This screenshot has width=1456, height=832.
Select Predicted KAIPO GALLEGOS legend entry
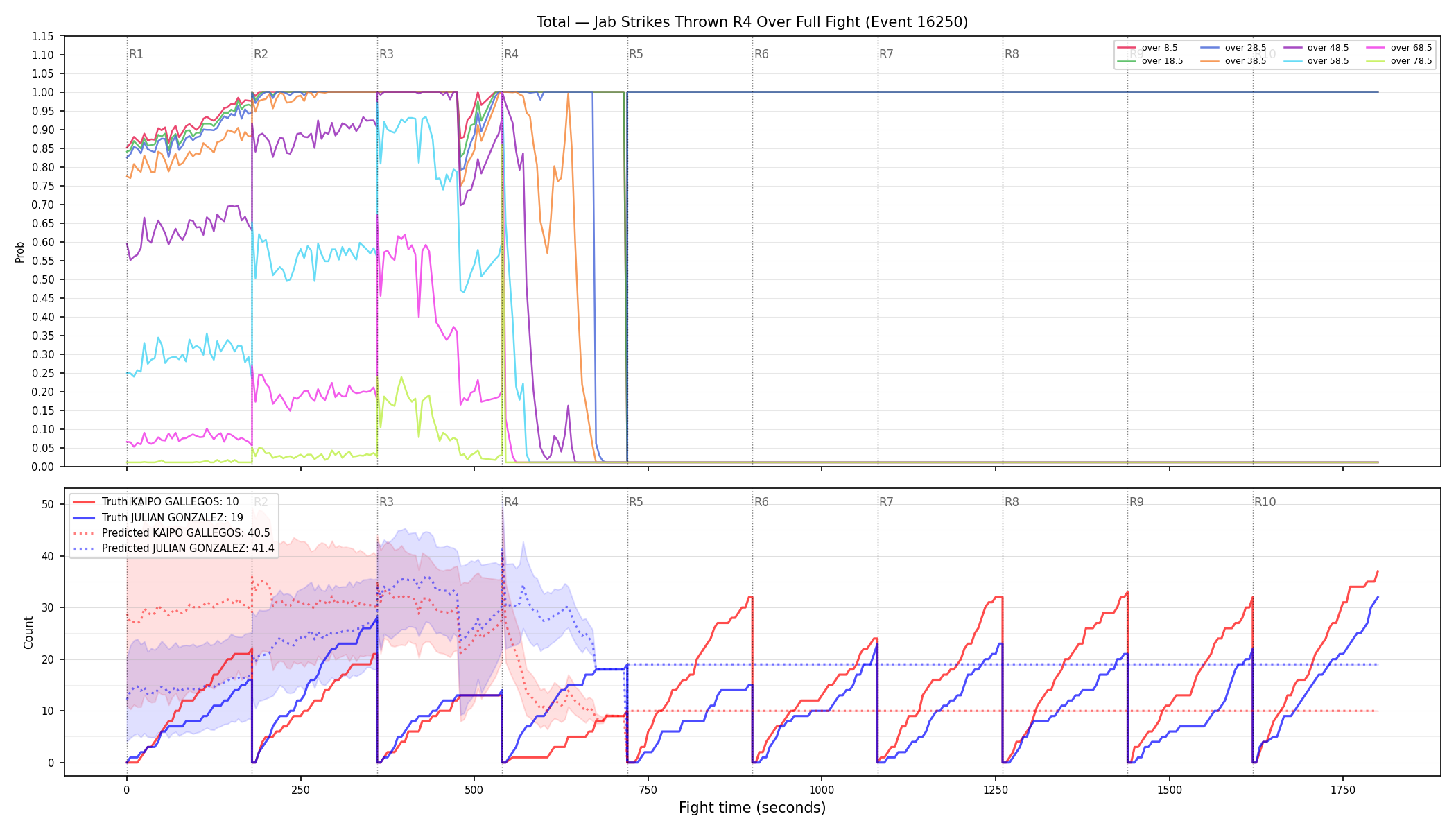[x=171, y=533]
